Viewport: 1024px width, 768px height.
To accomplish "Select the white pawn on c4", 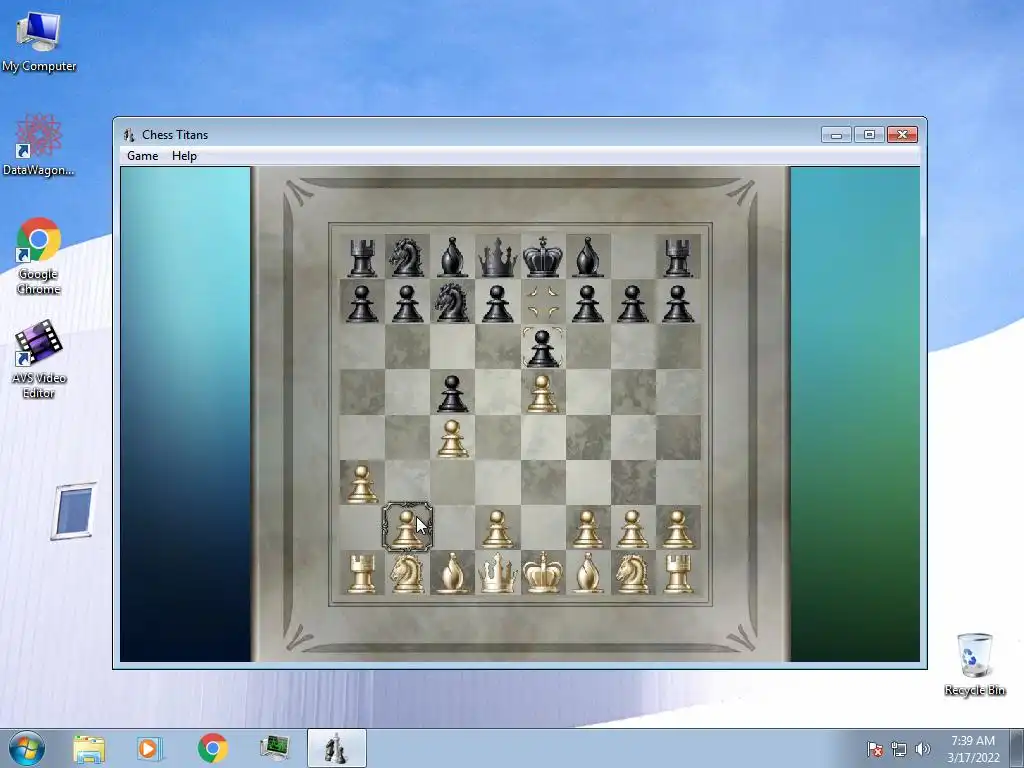I will 452,439.
